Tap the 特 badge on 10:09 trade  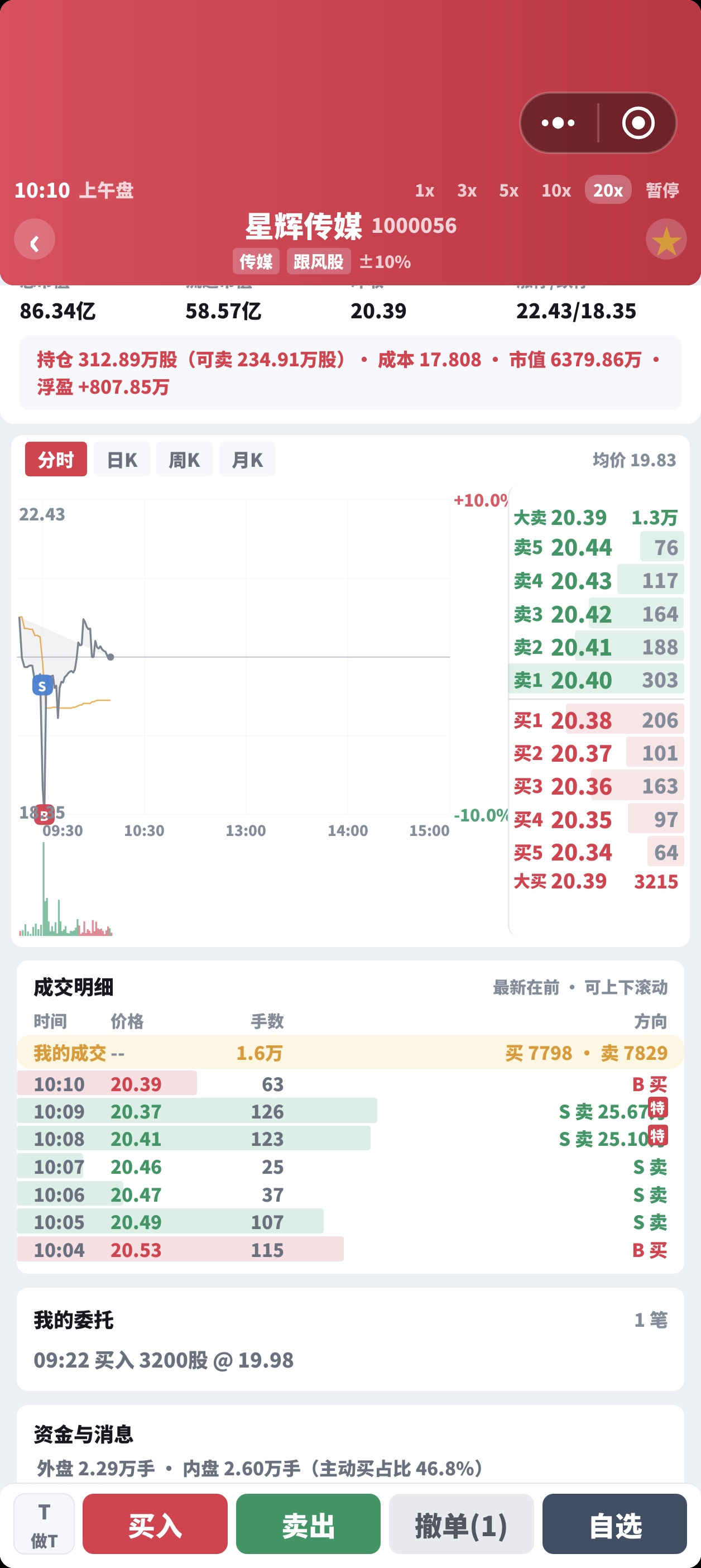[x=658, y=1108]
